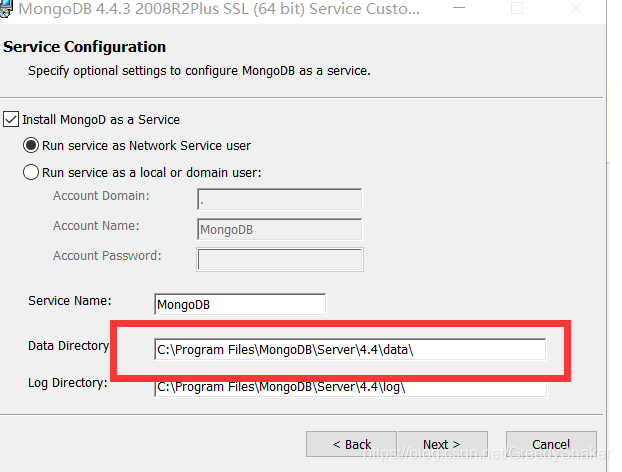Select Run service as Network Service user

(x=31, y=146)
